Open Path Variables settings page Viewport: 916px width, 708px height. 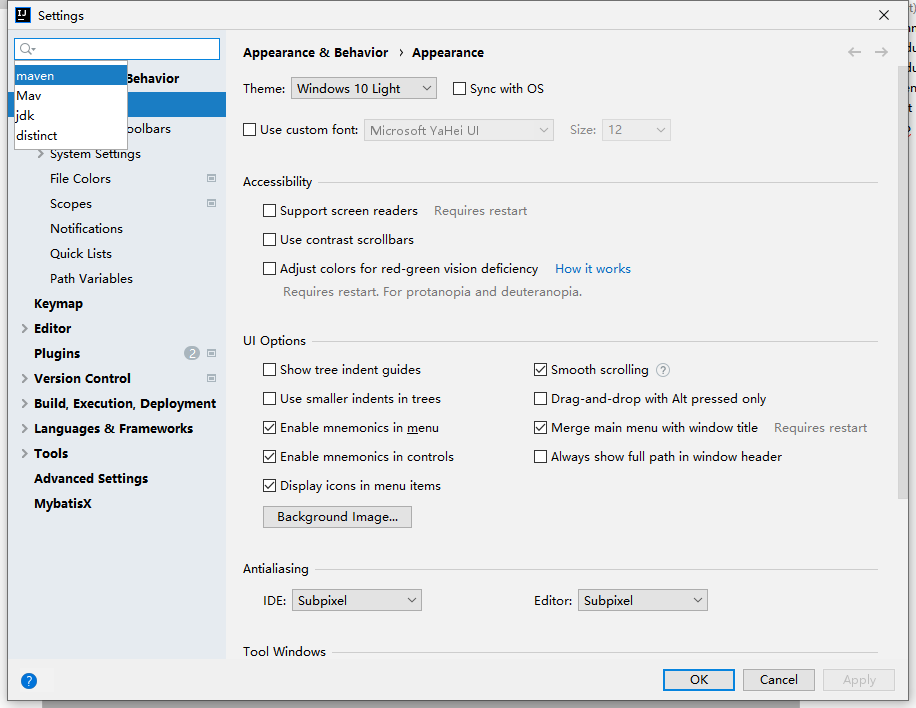(x=91, y=279)
